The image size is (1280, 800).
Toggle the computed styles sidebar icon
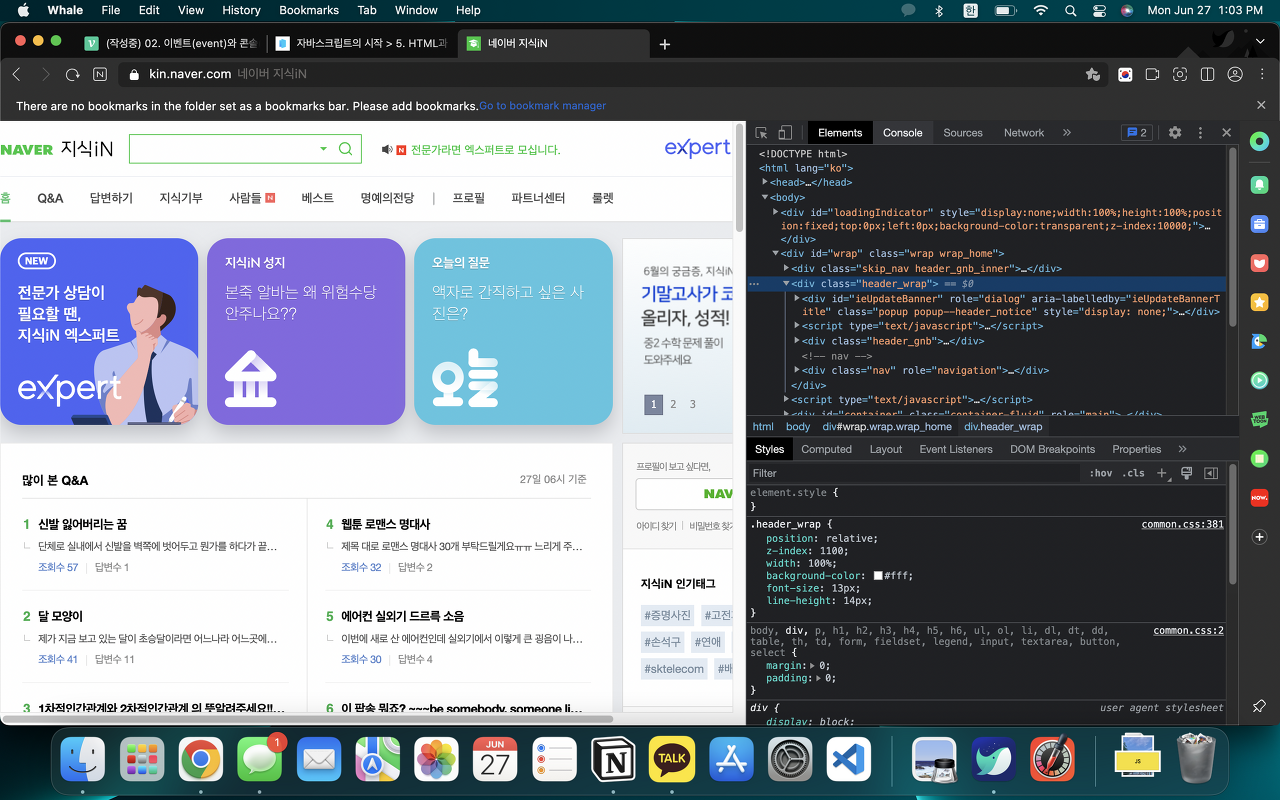pyautogui.click(x=1211, y=473)
